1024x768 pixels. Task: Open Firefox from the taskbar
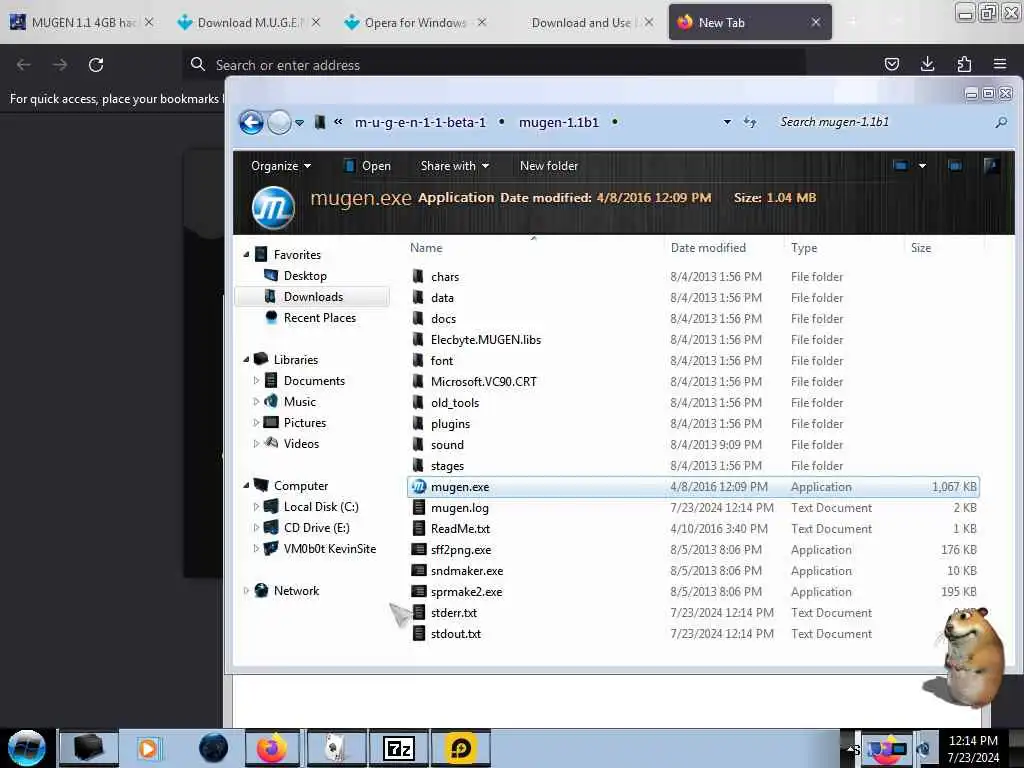pos(272,748)
